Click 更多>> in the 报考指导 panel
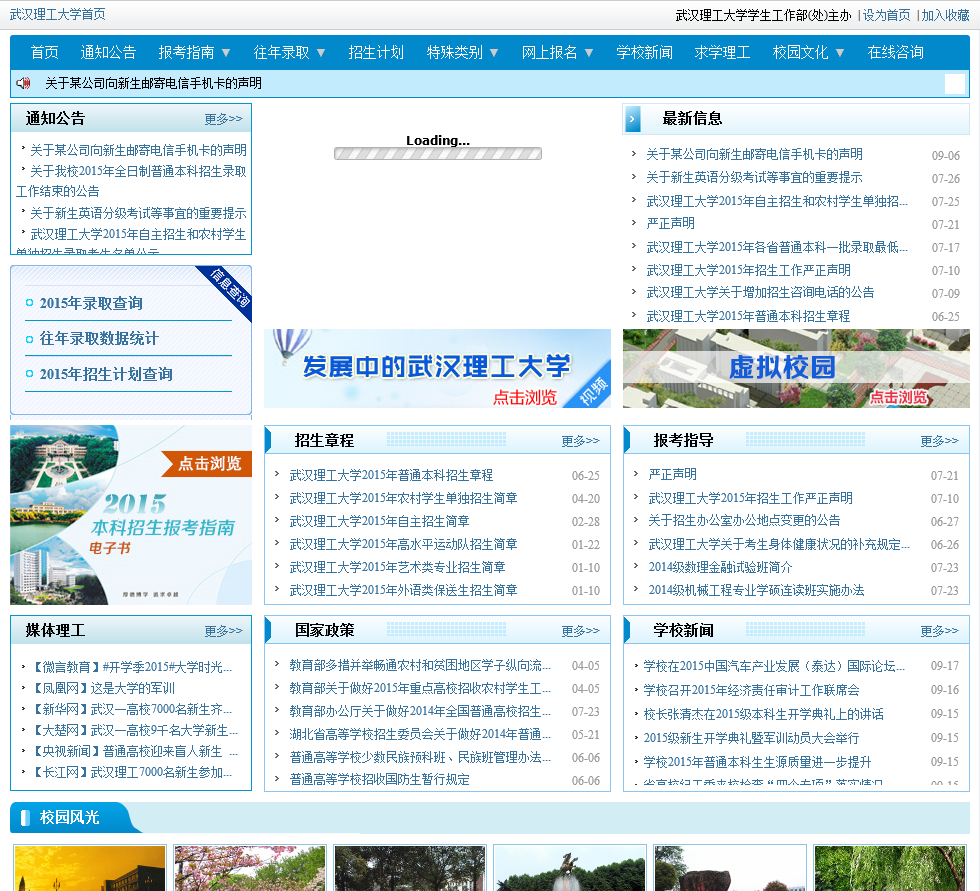Viewport: 980px width, 891px height. pos(939,441)
